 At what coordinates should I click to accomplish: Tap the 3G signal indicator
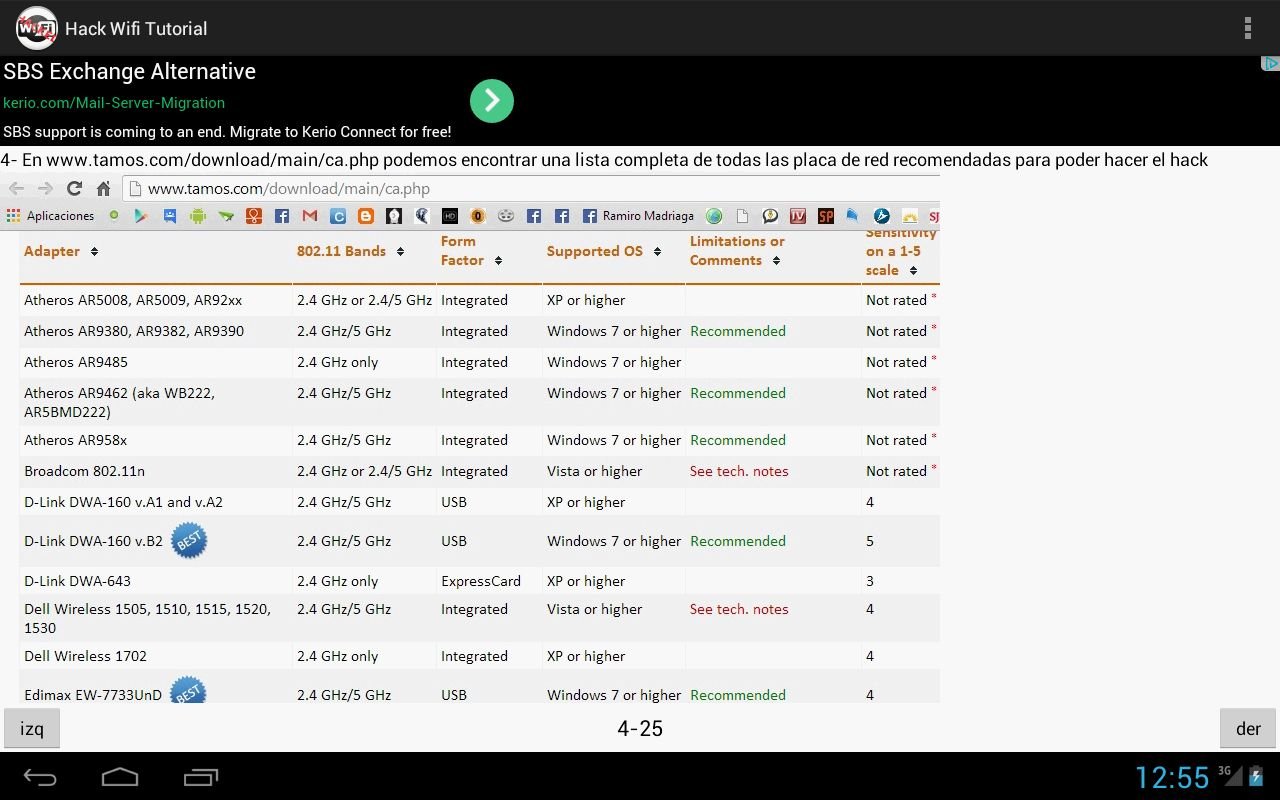point(1230,775)
